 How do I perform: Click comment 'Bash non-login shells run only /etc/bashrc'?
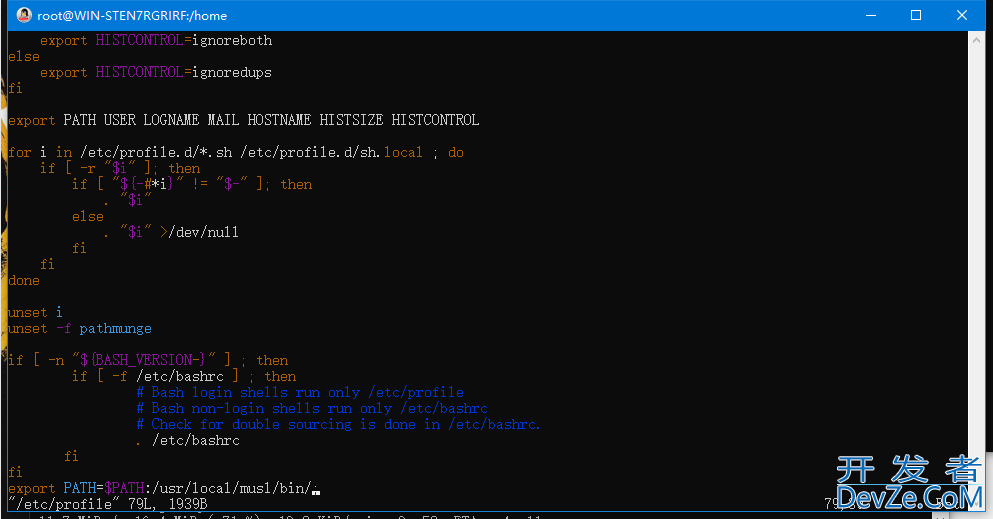tap(312, 408)
